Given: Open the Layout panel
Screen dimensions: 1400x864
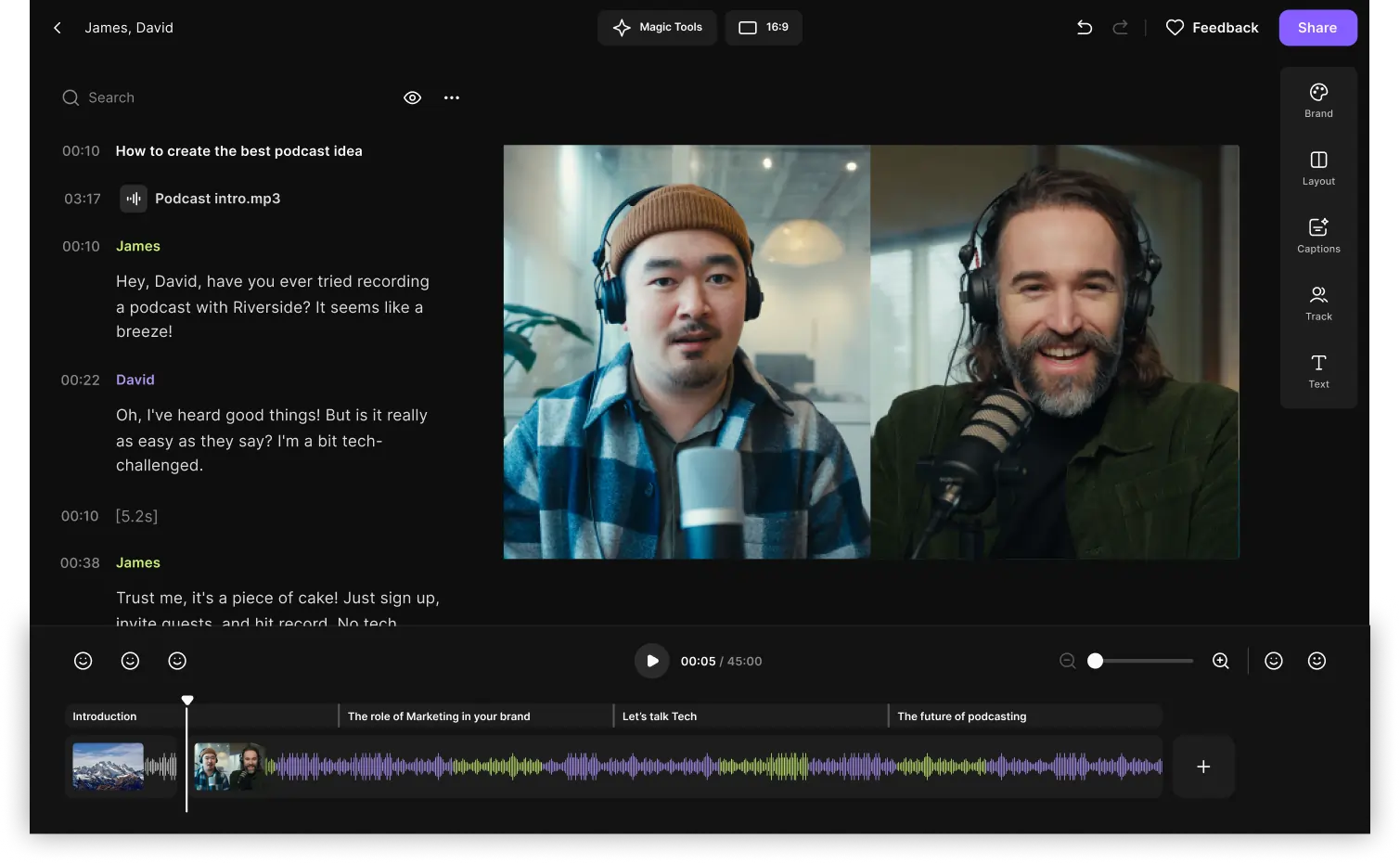Looking at the screenshot, I should pos(1317,167).
